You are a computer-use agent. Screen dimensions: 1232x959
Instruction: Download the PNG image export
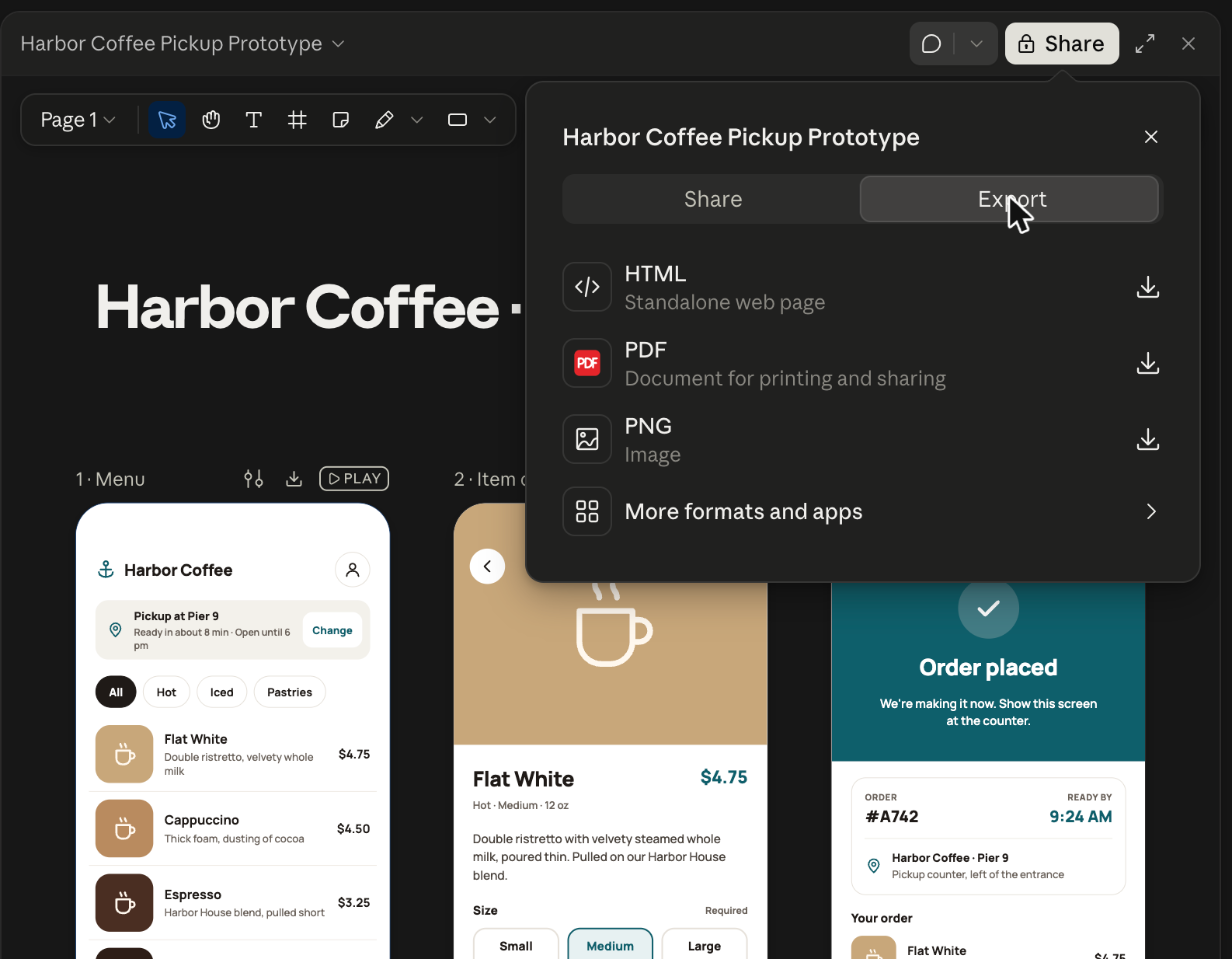click(x=1148, y=439)
